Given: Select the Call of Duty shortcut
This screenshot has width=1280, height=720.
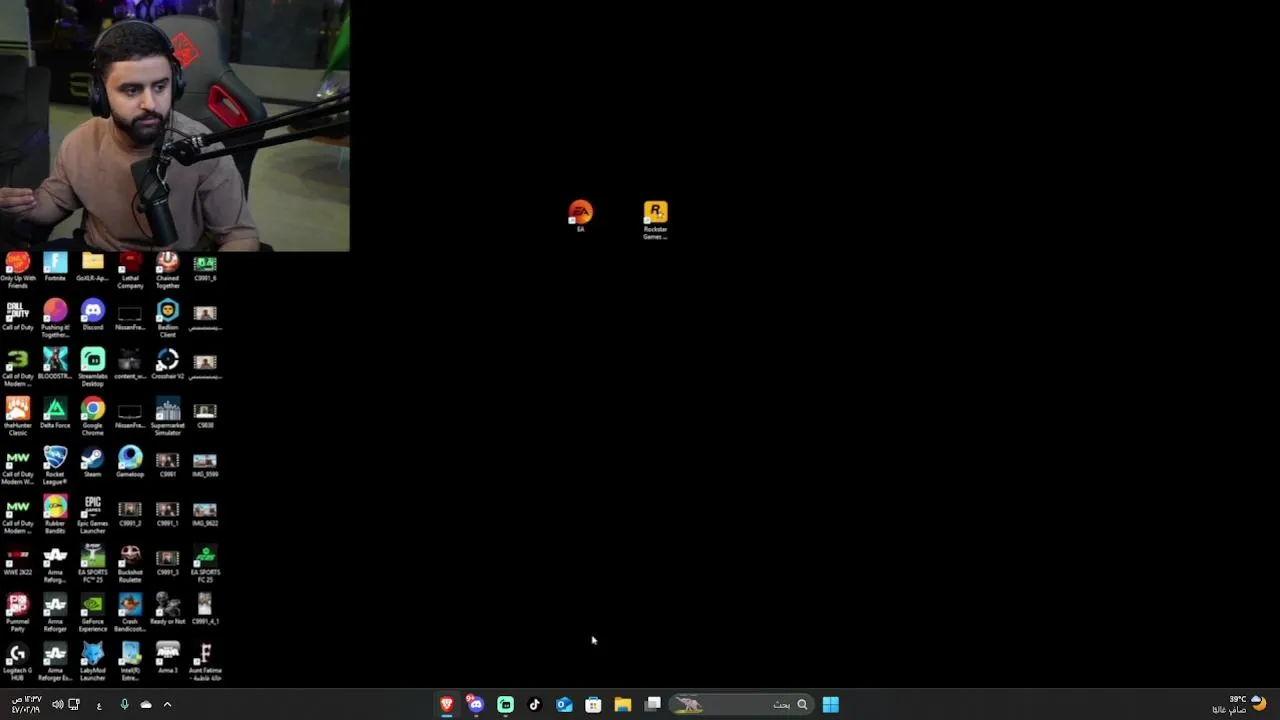Looking at the screenshot, I should tap(18, 316).
